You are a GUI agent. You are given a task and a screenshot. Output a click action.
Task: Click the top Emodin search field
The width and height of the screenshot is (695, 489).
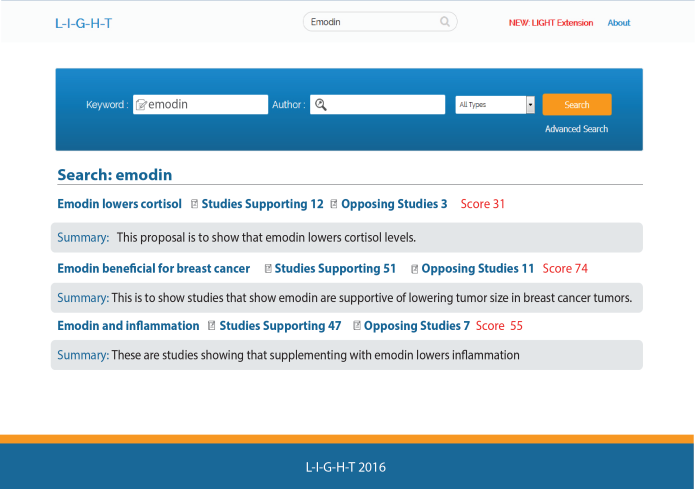click(x=380, y=22)
